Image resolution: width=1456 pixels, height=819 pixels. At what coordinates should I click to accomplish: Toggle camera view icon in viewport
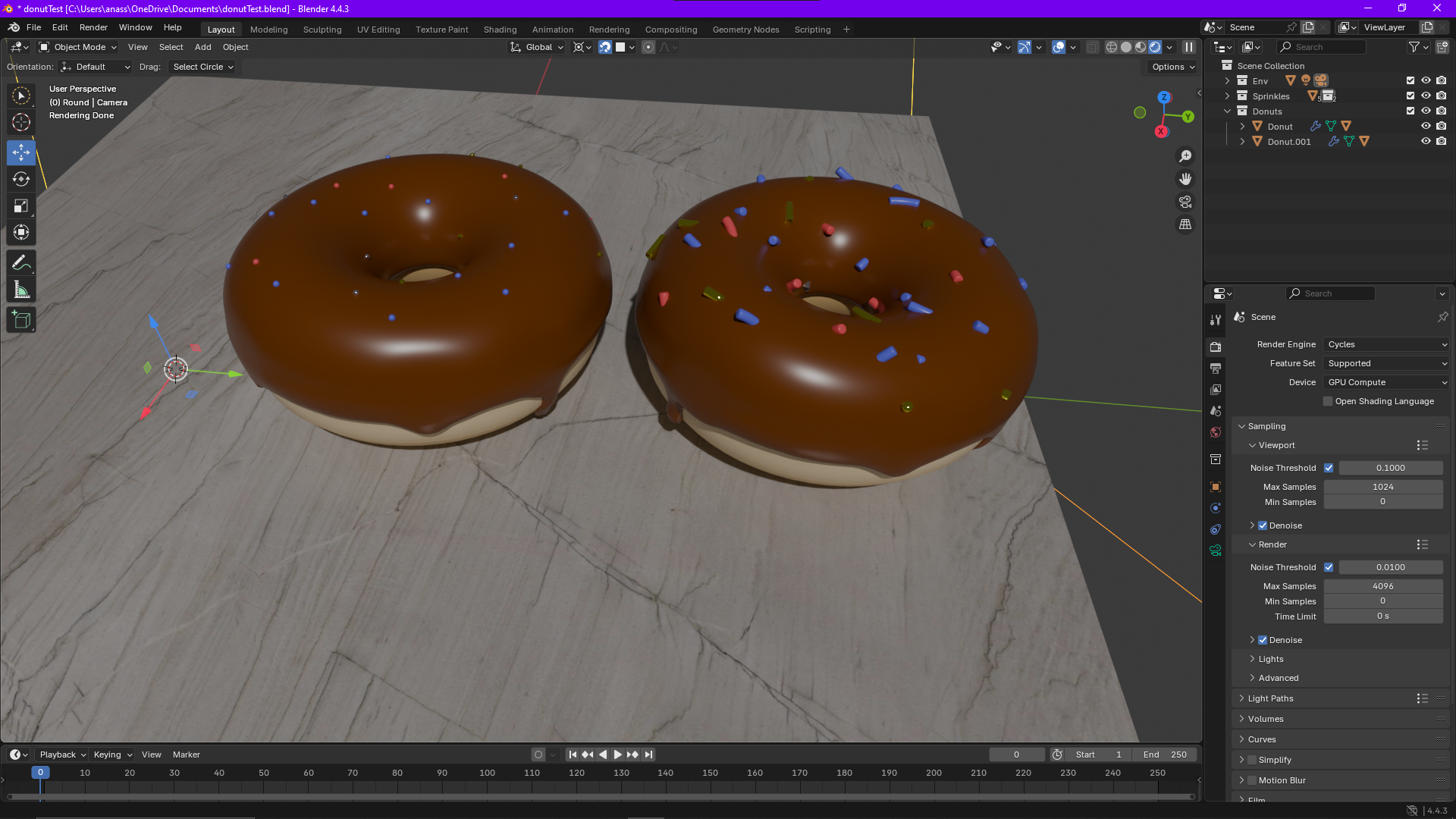[x=1185, y=202]
